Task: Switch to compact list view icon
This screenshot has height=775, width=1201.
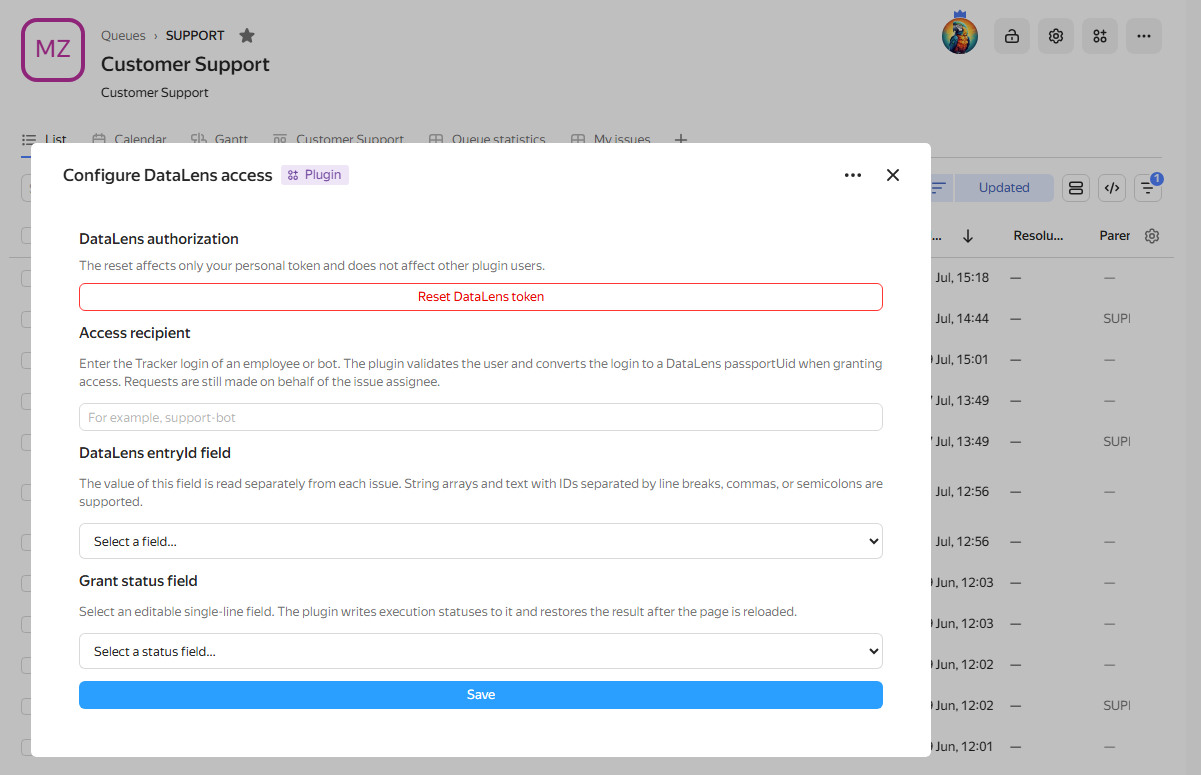Action: coord(1076,188)
